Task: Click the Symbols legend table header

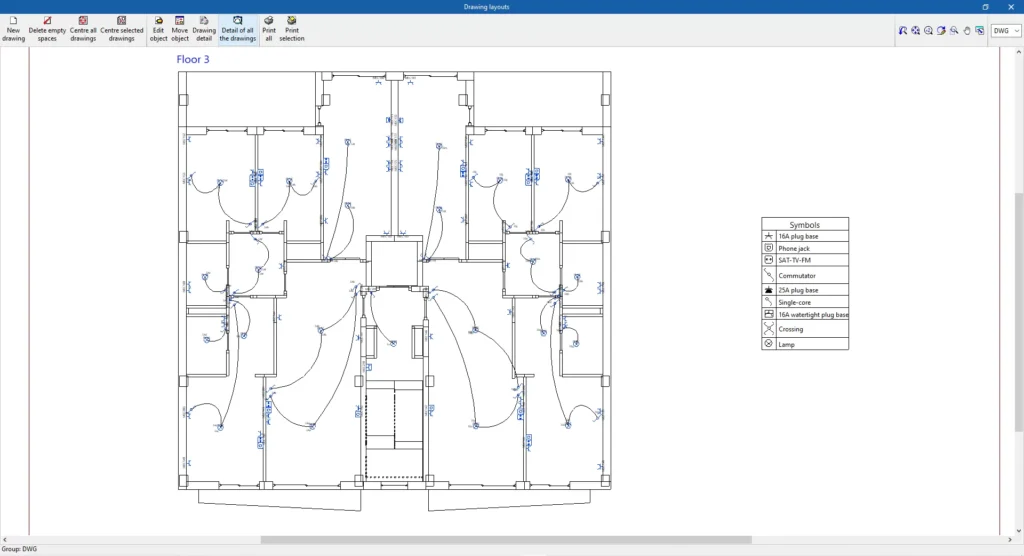Action: pyautogui.click(x=804, y=225)
